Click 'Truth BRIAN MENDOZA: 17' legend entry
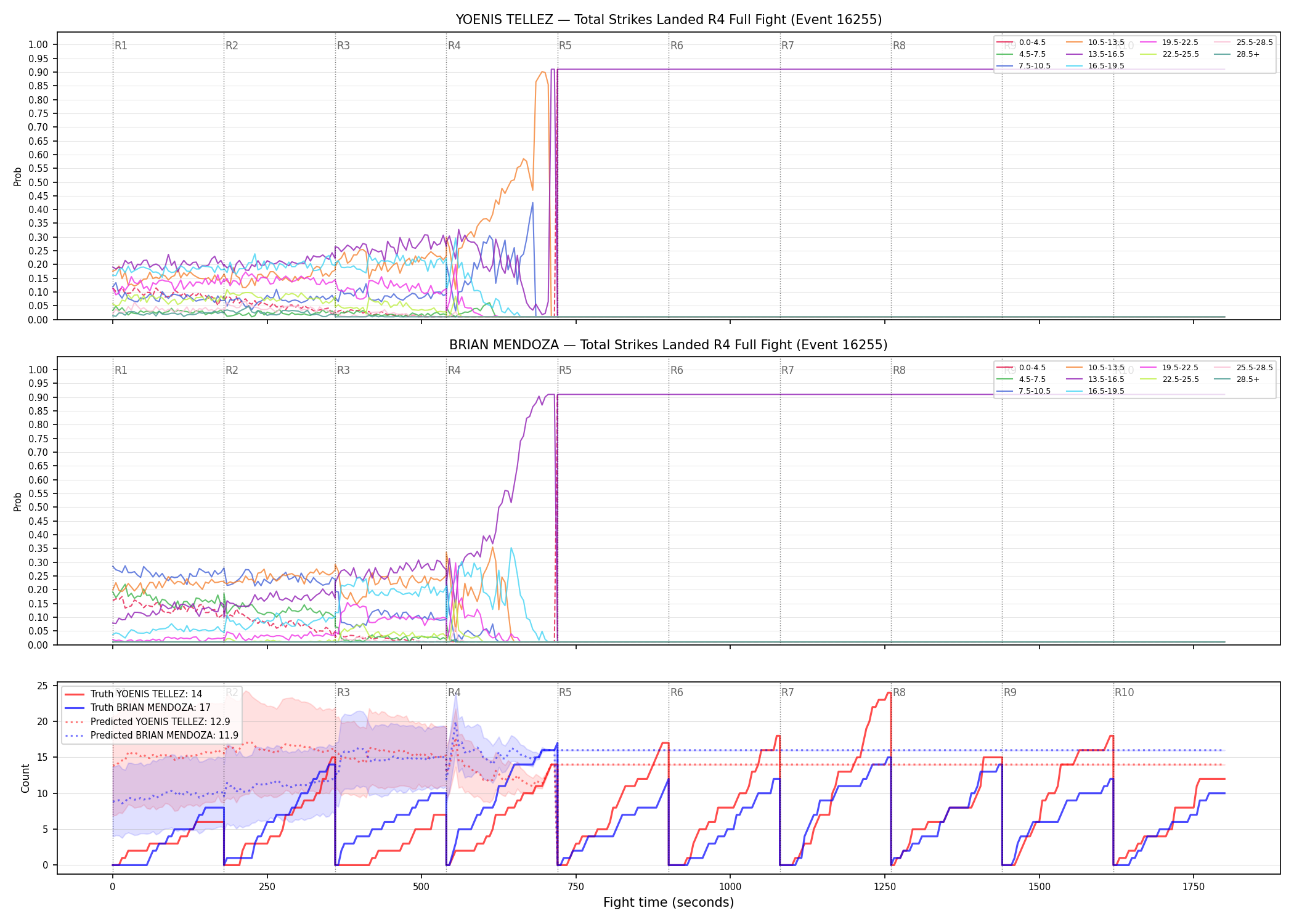 (138, 708)
